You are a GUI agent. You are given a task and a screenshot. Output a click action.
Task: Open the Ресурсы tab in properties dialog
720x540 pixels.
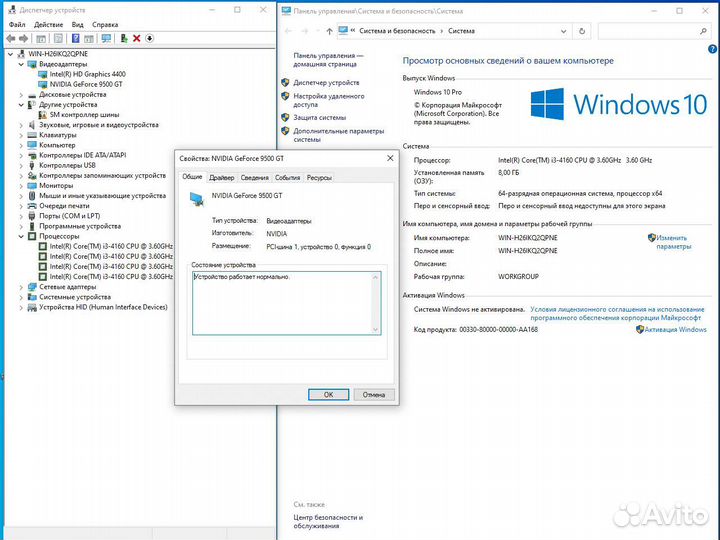coord(319,177)
